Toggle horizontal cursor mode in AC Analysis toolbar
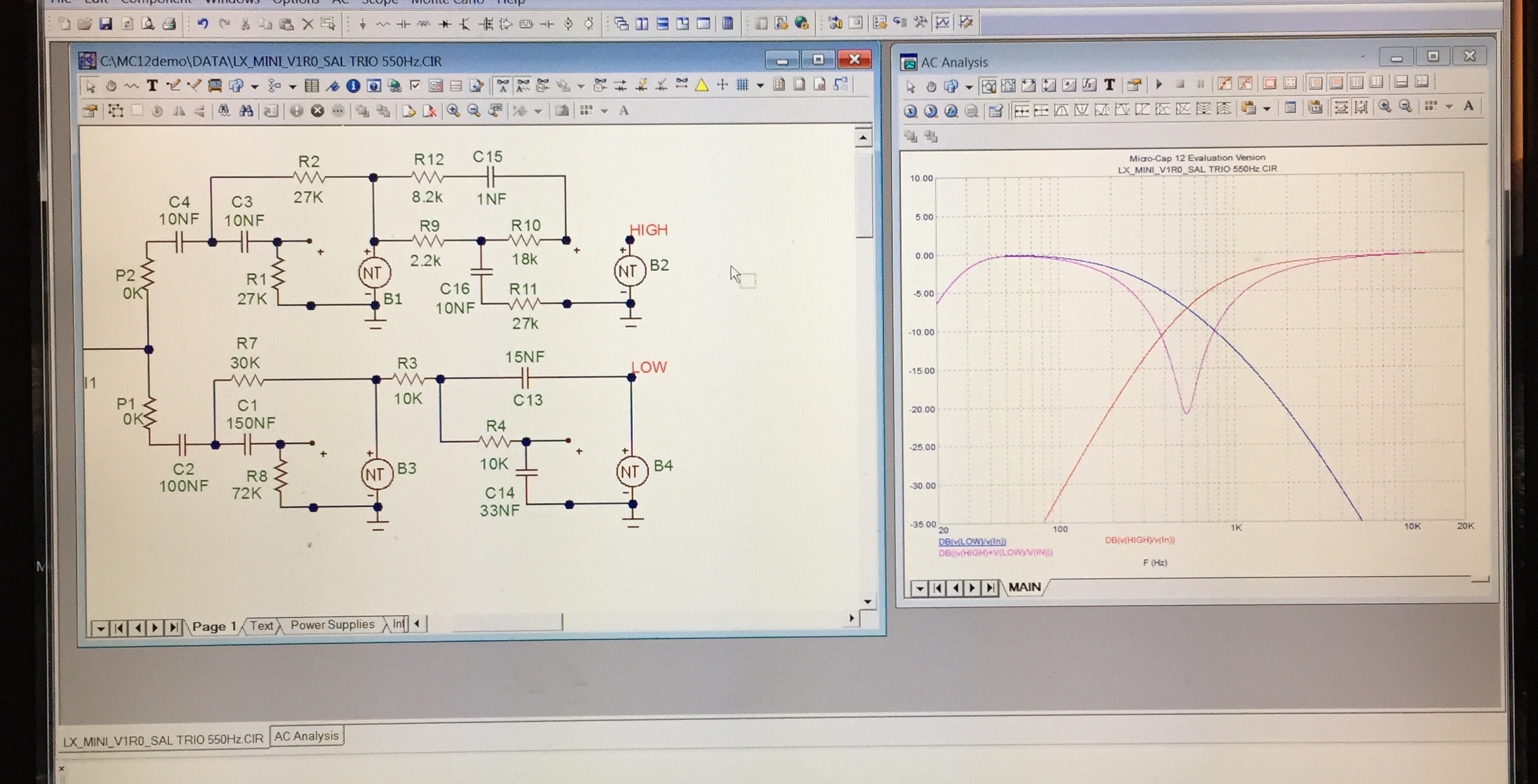This screenshot has height=784, width=1538. click(1340, 107)
